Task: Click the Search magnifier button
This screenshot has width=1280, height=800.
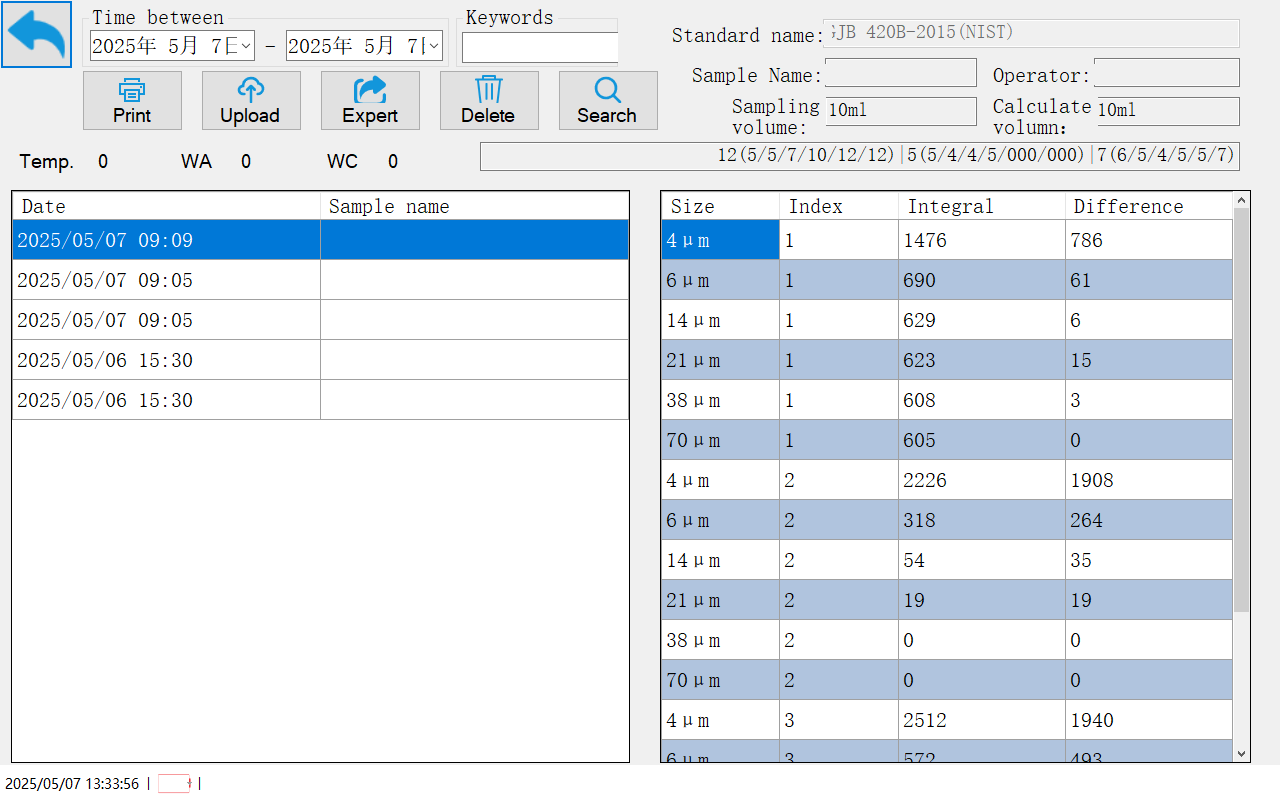Action: pos(607,100)
